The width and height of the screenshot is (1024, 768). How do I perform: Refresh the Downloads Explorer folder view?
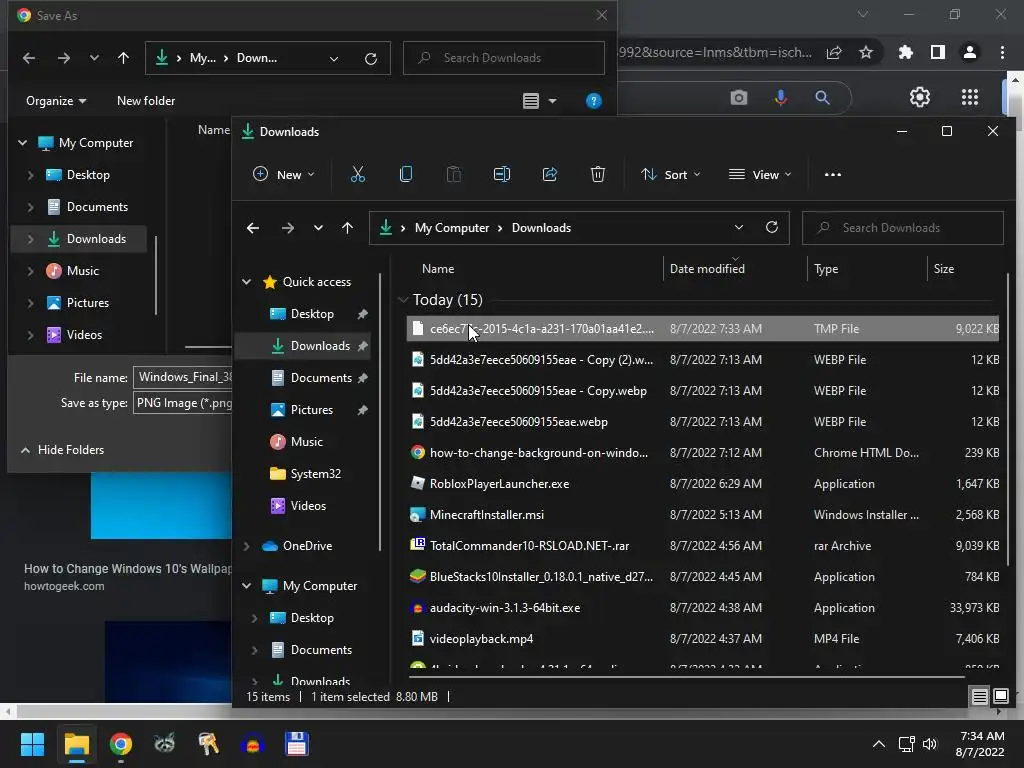coord(771,227)
